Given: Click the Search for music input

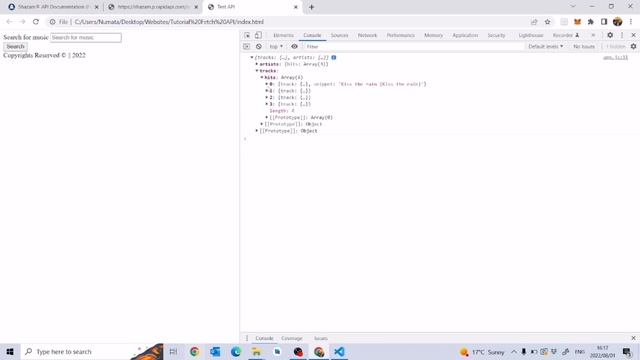Looking at the screenshot, I should 86,38.
